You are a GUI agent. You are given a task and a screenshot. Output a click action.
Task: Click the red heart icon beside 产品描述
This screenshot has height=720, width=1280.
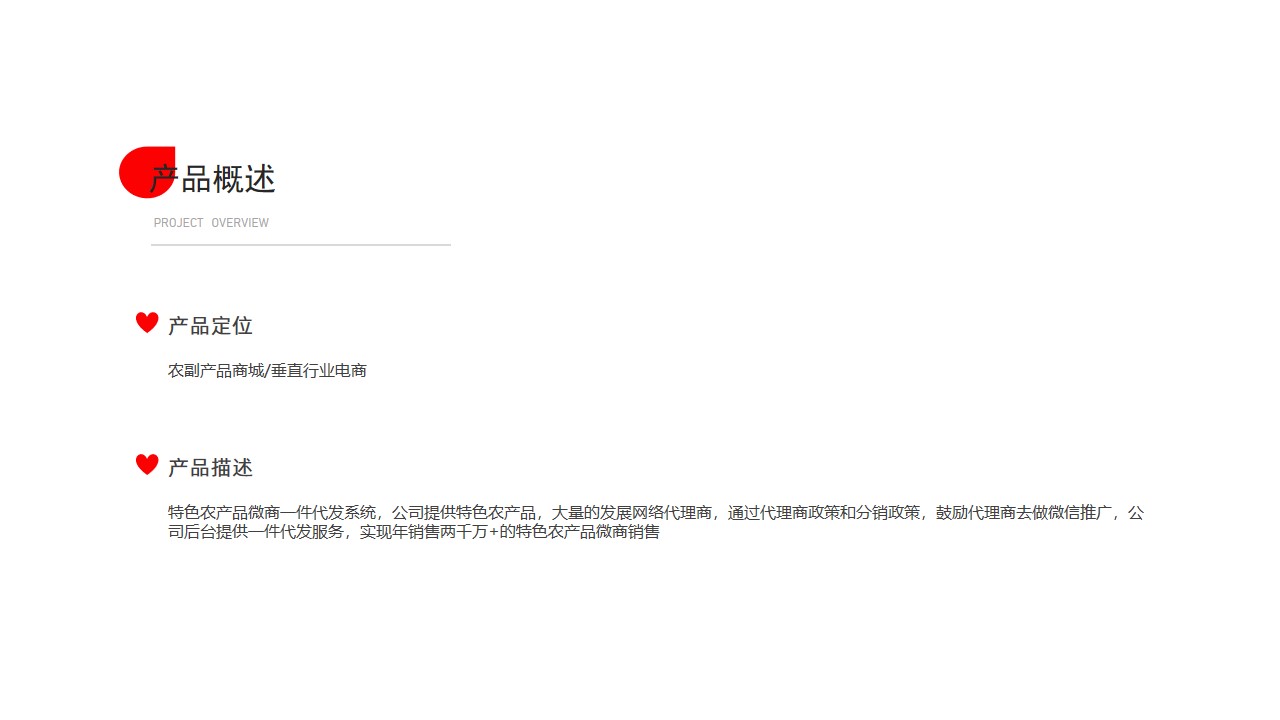[147, 464]
